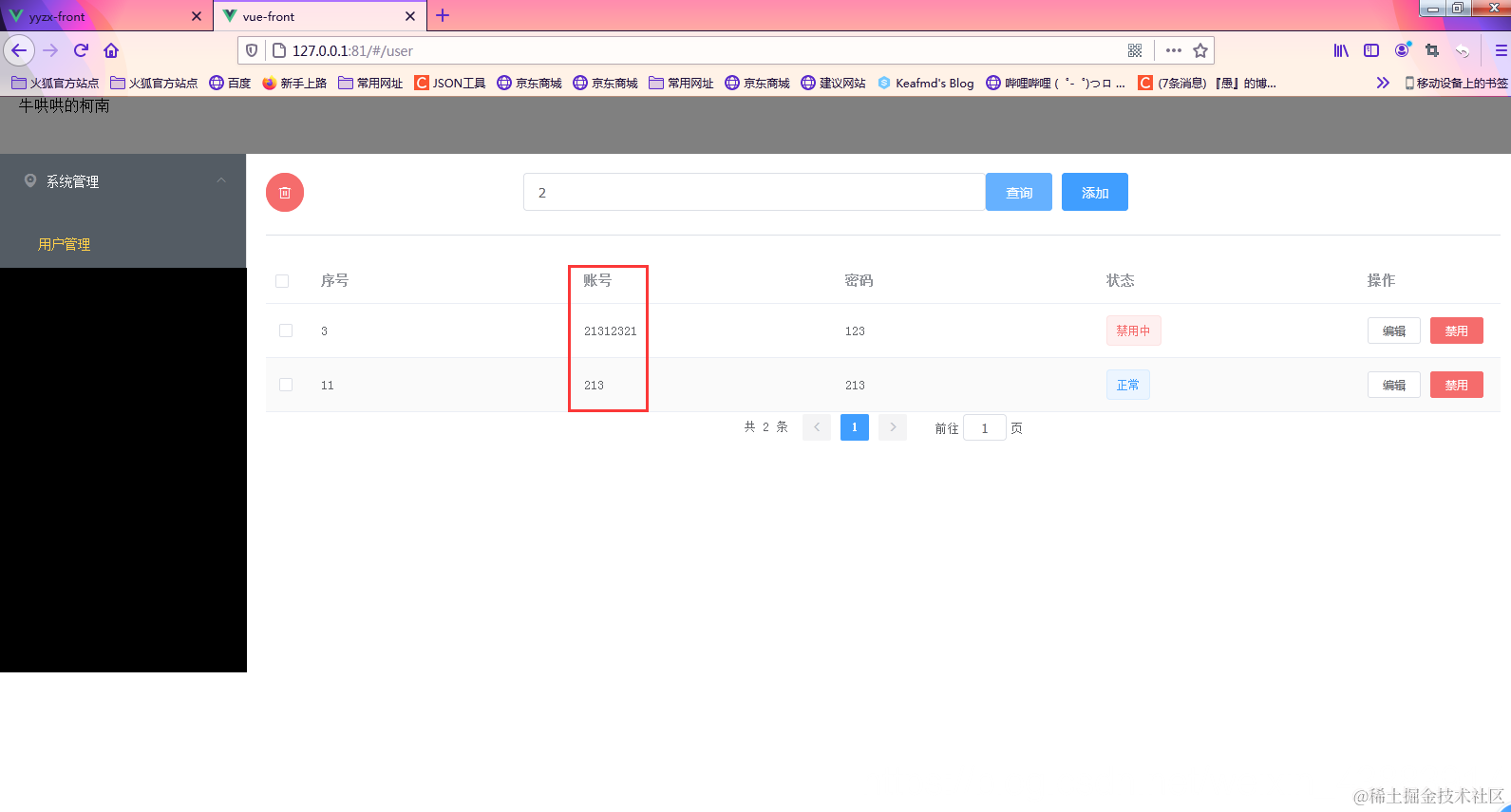Open the (7条消息) CSDN bookmark
The width and height of the screenshot is (1511, 812).
coord(1207,83)
